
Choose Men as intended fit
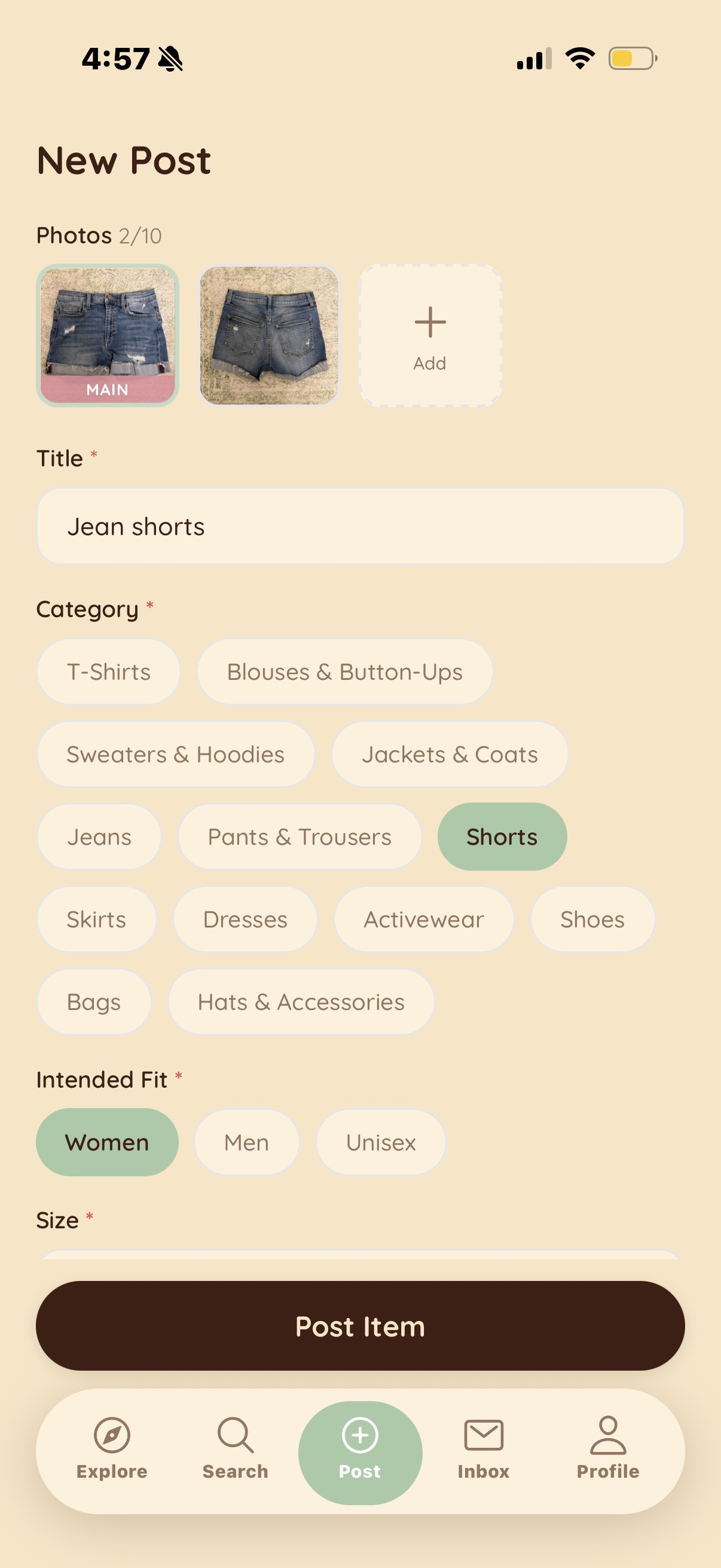point(246,1142)
